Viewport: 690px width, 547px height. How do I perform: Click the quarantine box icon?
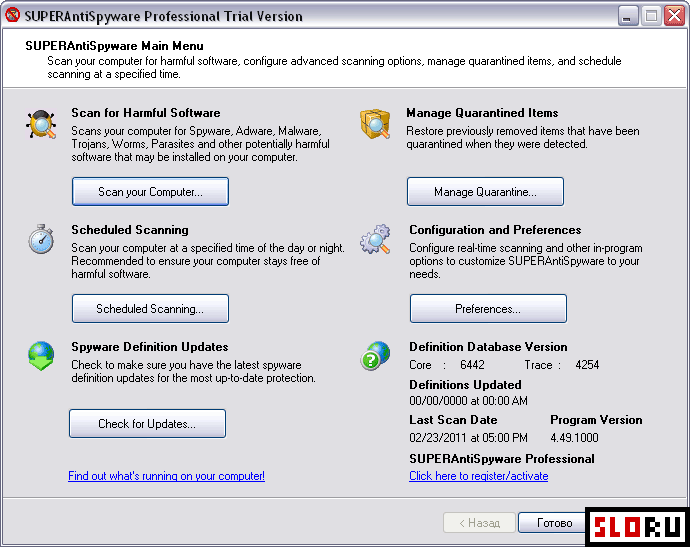[375, 124]
